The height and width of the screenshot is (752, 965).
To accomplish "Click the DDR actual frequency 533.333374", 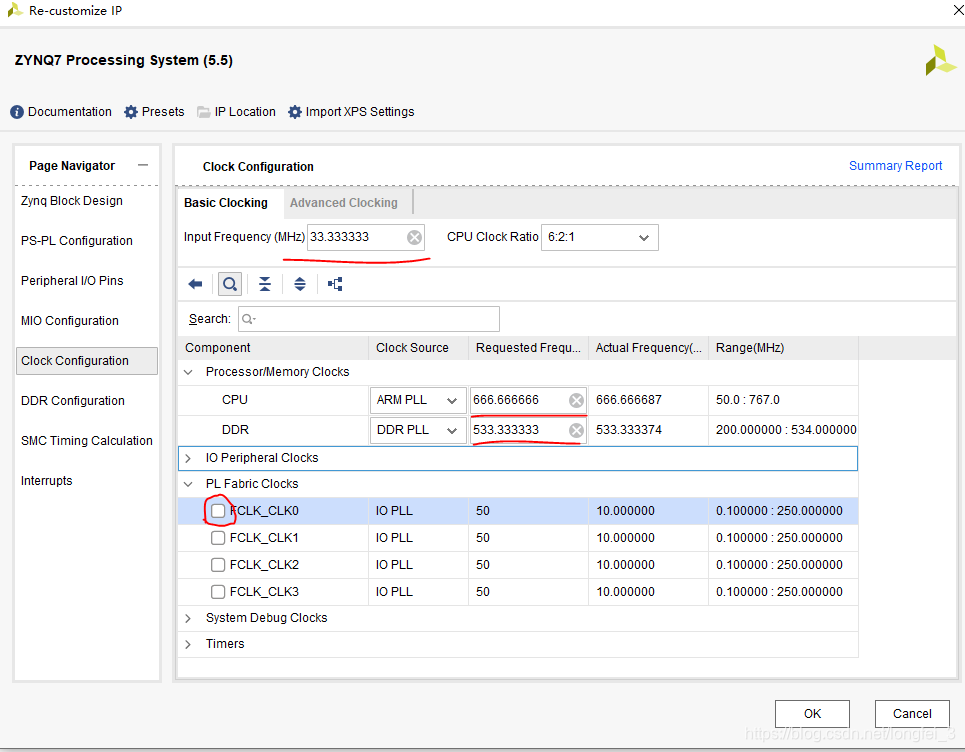I will click(628, 430).
